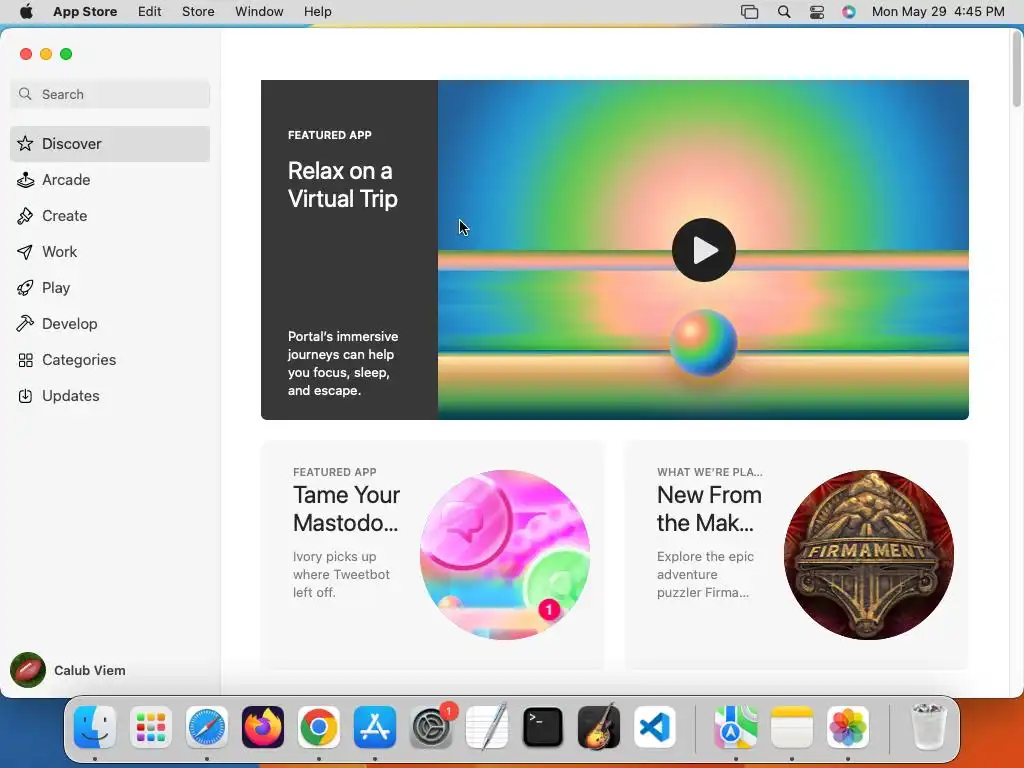Viewport: 1024px width, 768px height.
Task: Click Spotlight search icon in menu bar
Action: coord(784,12)
